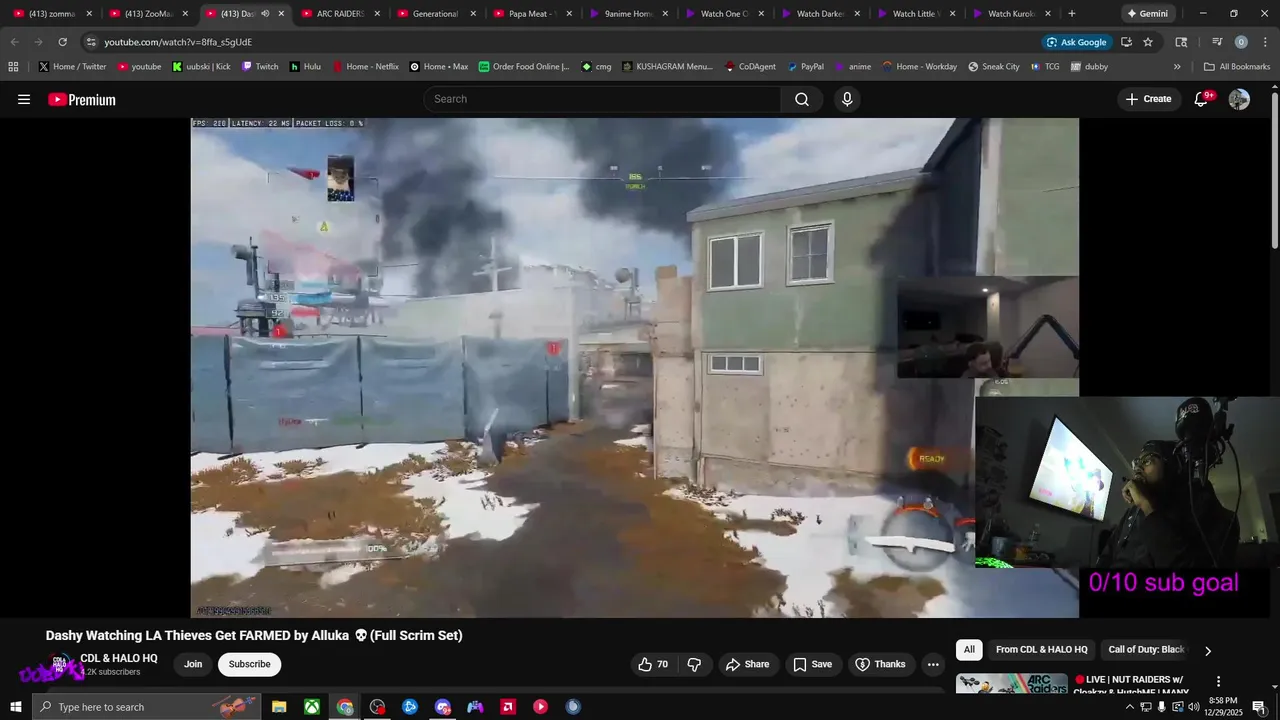Select From CDL & HALO HQ chip
This screenshot has width=1280, height=720.
(1042, 650)
